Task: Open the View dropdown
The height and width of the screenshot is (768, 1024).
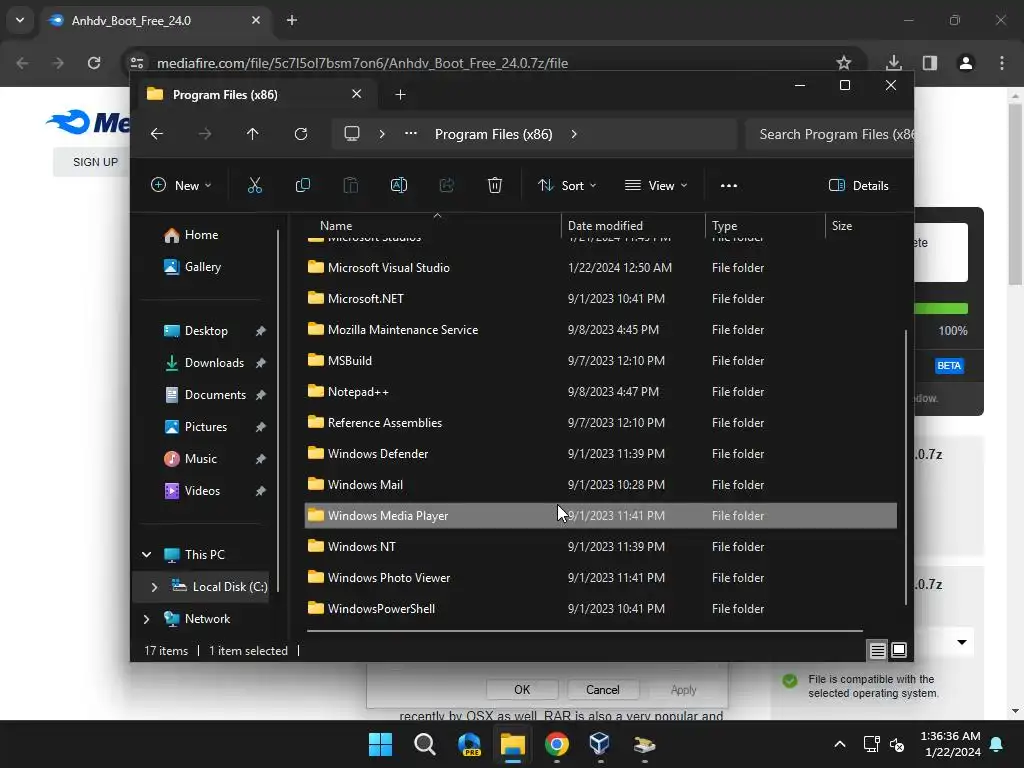Action: [x=656, y=185]
